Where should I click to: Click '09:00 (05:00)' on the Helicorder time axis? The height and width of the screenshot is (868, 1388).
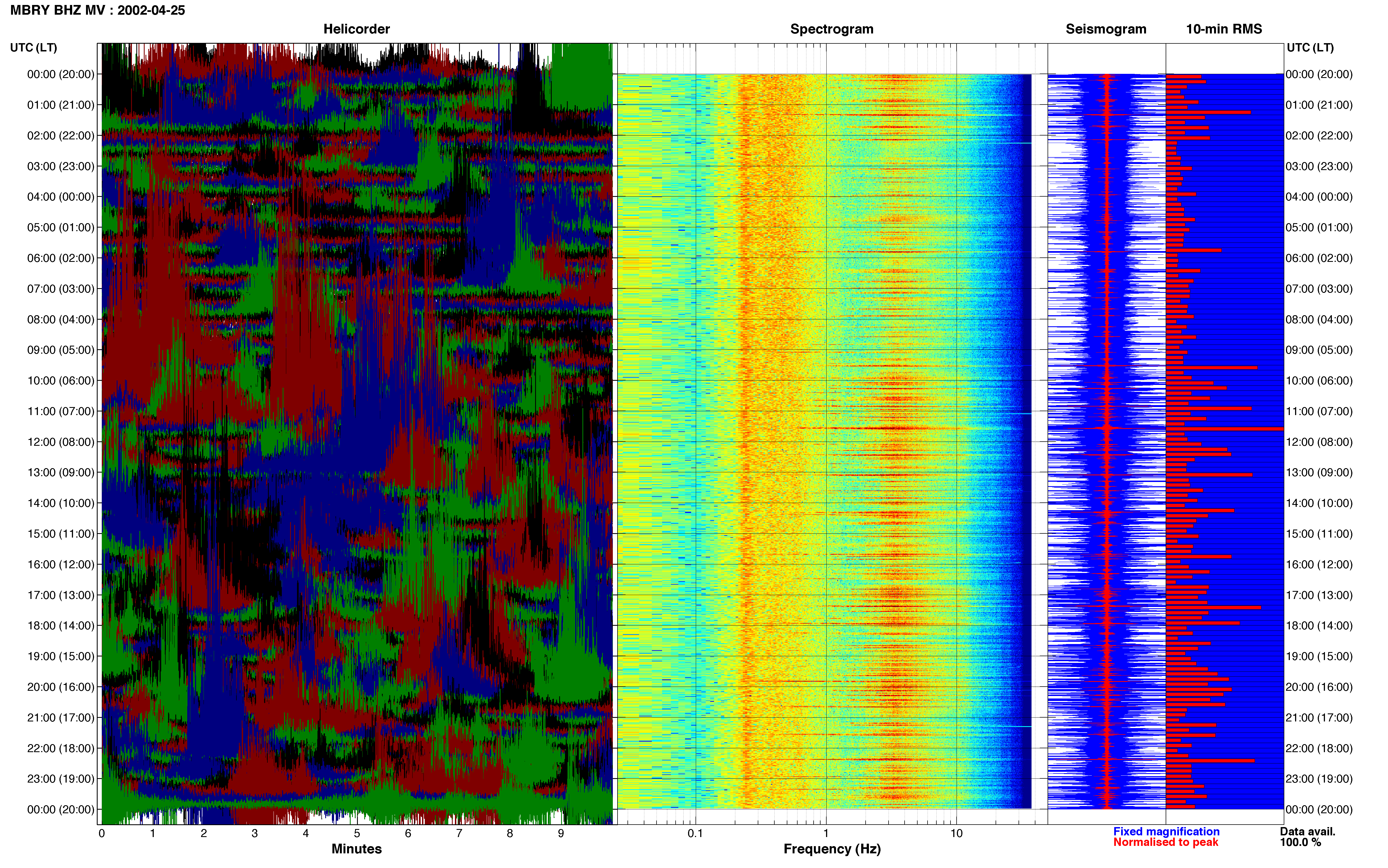point(61,350)
